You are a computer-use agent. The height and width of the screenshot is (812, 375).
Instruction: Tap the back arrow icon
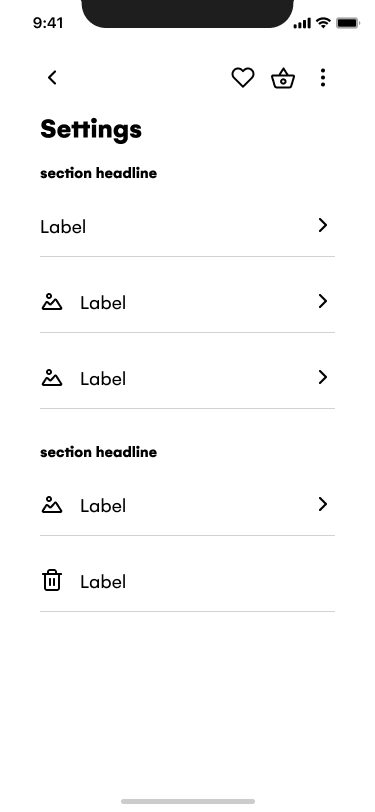click(52, 78)
